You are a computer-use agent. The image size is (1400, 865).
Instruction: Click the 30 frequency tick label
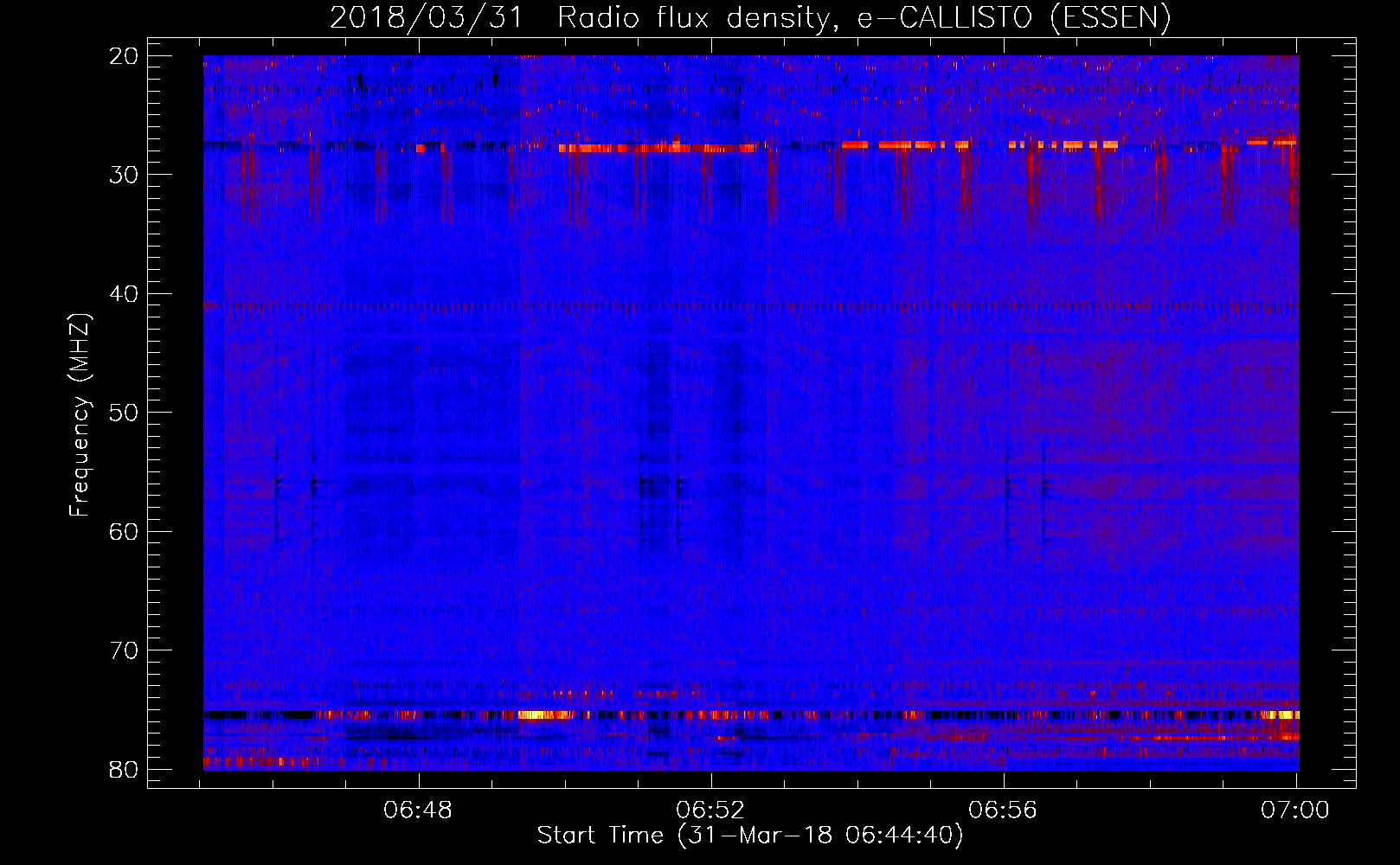(x=124, y=175)
